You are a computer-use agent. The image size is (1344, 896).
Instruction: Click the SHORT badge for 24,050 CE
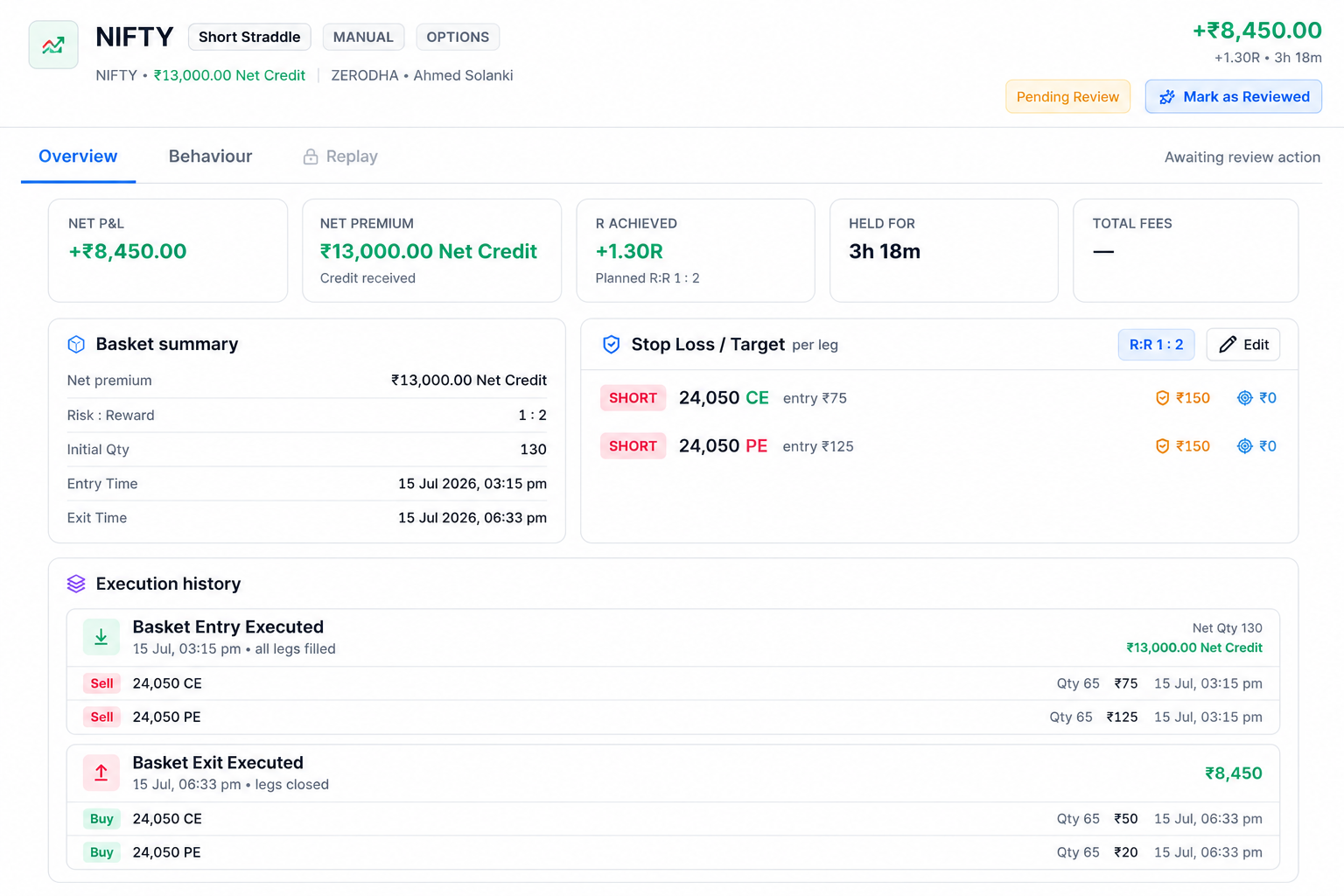pos(633,398)
